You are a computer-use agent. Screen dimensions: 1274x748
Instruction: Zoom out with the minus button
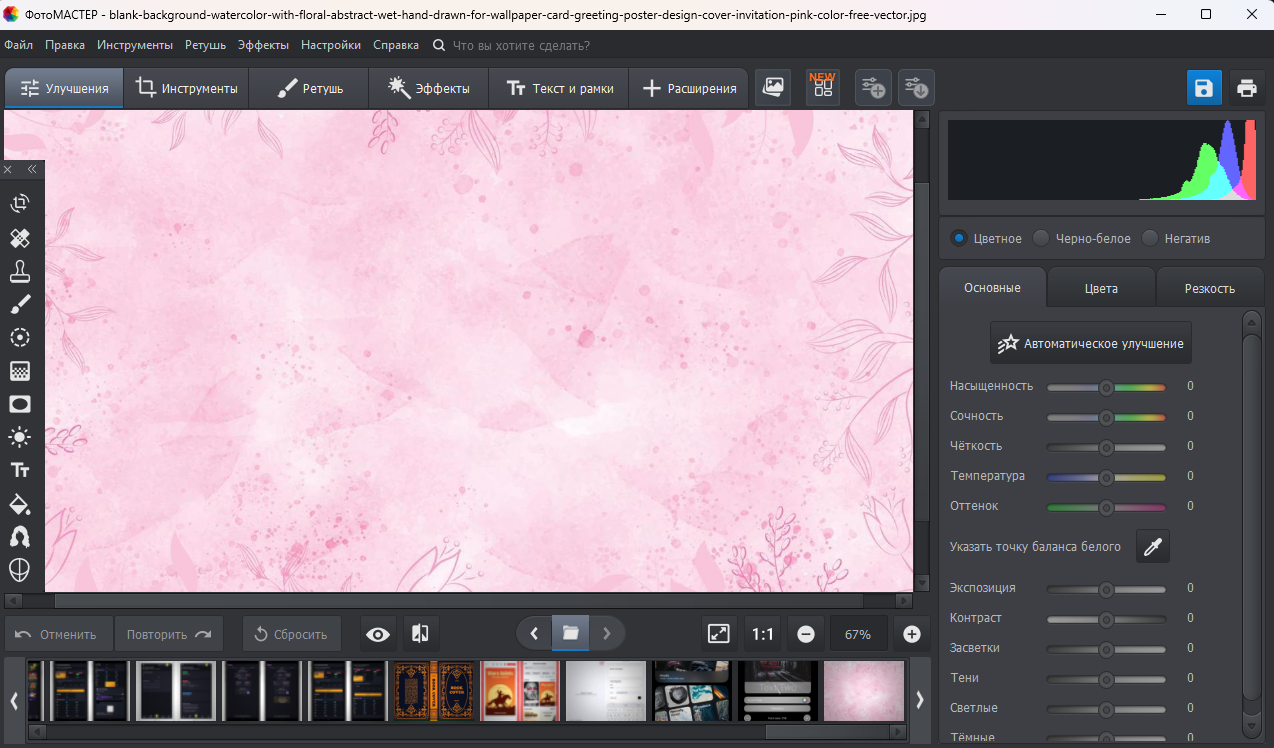coord(806,634)
